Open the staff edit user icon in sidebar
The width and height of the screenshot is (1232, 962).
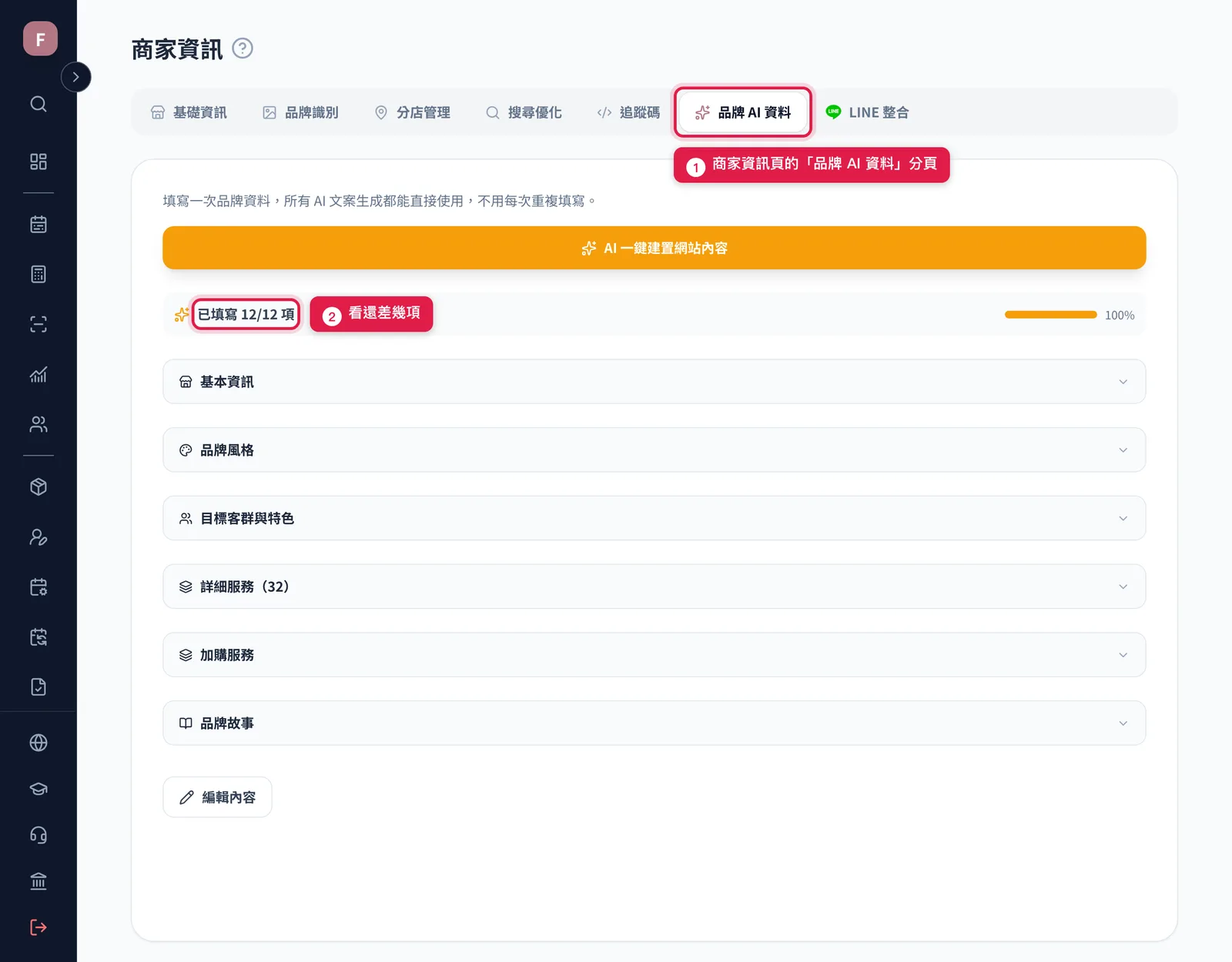[x=38, y=537]
